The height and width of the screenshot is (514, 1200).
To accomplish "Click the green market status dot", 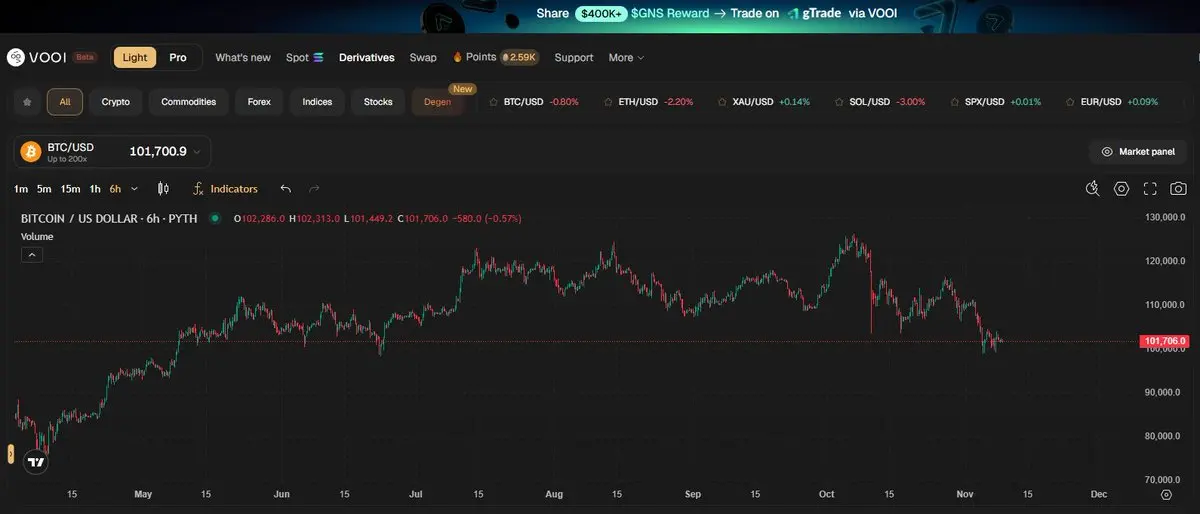I will click(215, 217).
